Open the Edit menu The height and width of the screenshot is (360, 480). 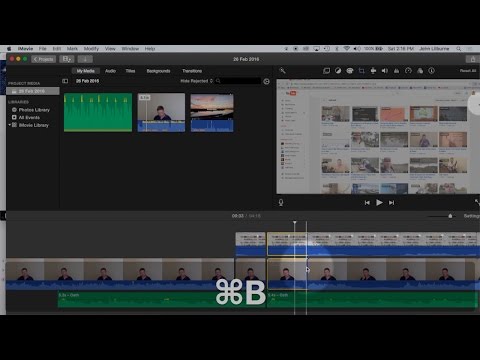57,49
